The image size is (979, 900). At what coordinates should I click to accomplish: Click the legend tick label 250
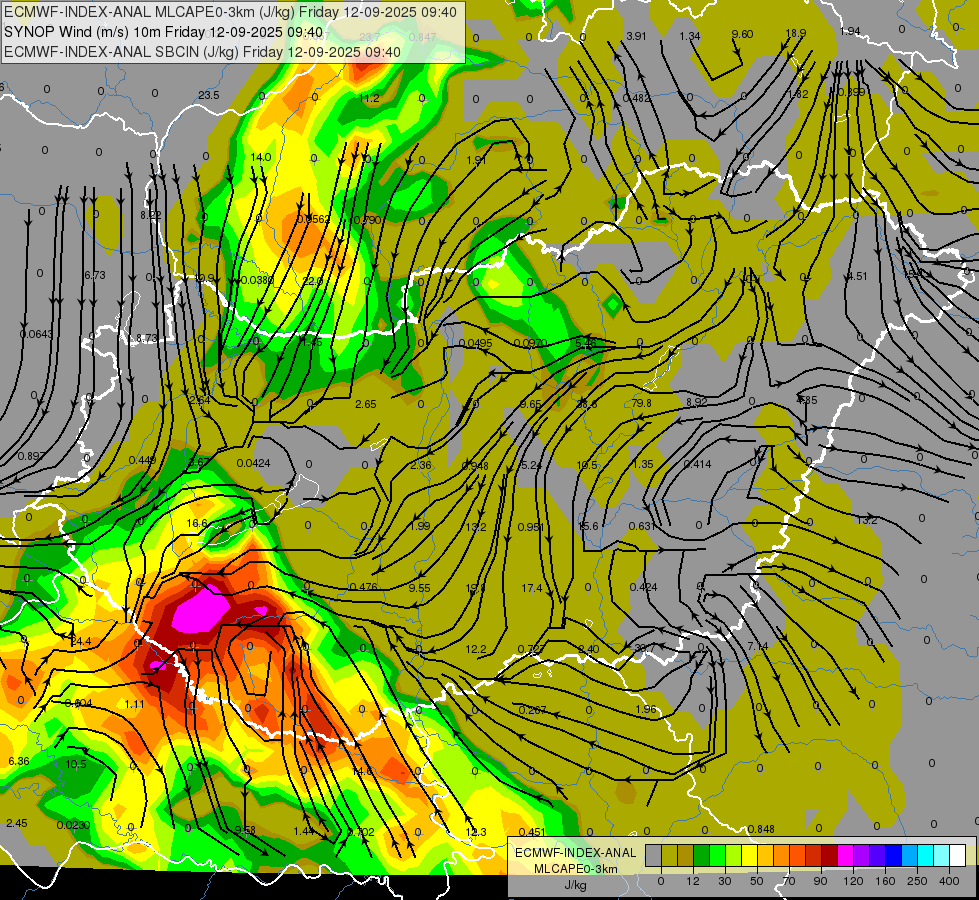click(917, 881)
